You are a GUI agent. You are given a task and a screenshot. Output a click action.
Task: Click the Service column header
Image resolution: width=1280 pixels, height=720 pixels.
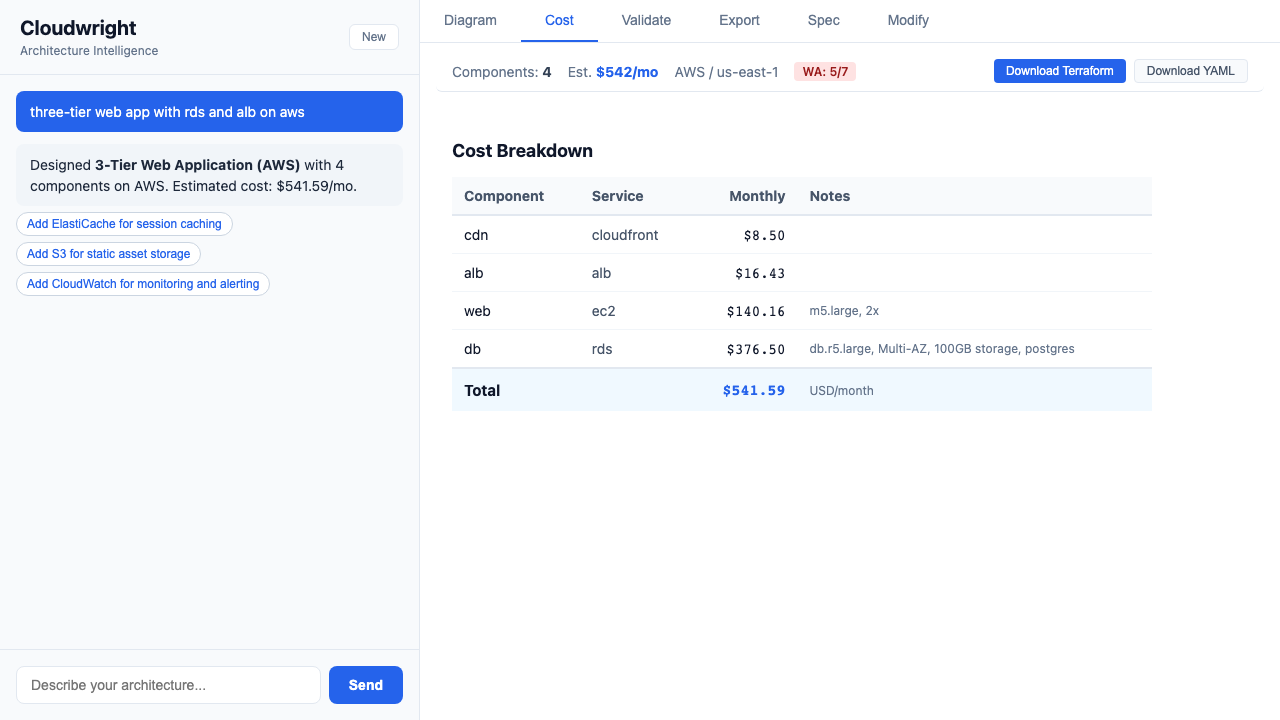click(x=617, y=196)
